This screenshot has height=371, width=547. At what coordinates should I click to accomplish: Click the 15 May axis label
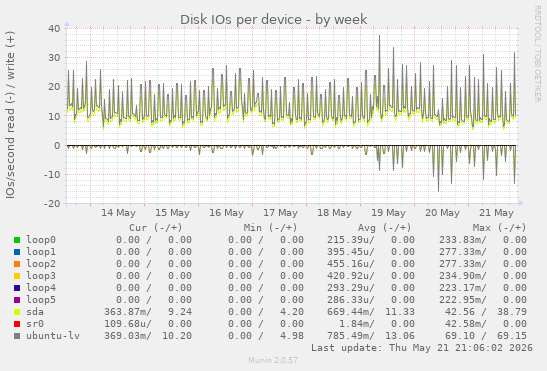[x=172, y=213]
